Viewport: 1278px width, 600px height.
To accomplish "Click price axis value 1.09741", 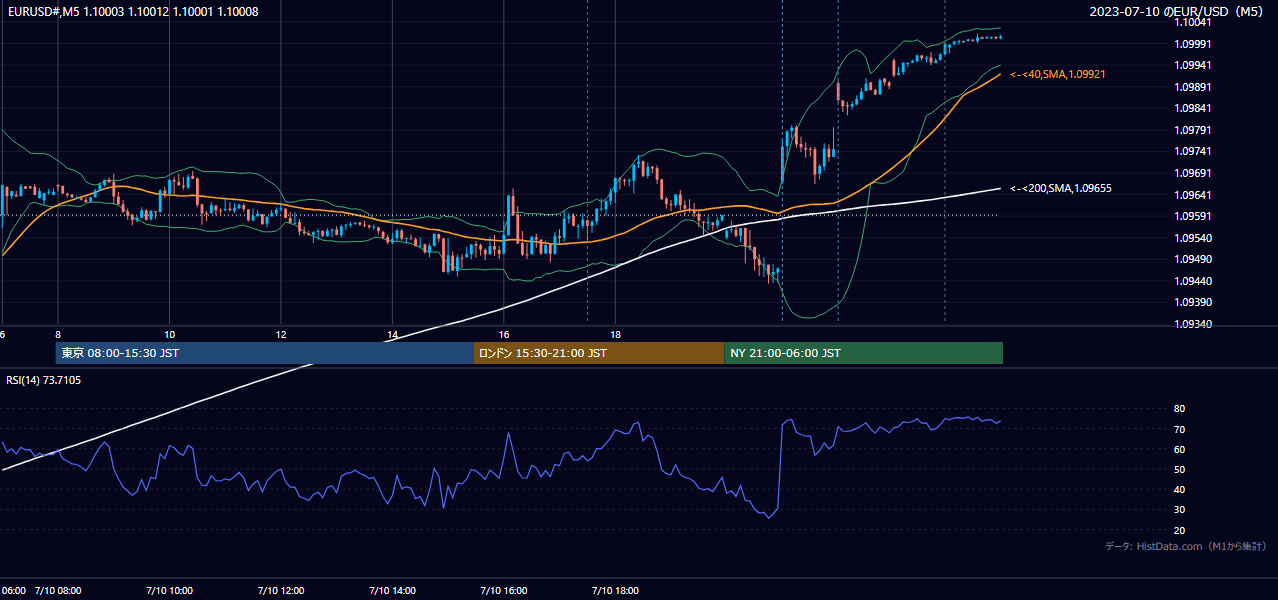I will (1192, 151).
